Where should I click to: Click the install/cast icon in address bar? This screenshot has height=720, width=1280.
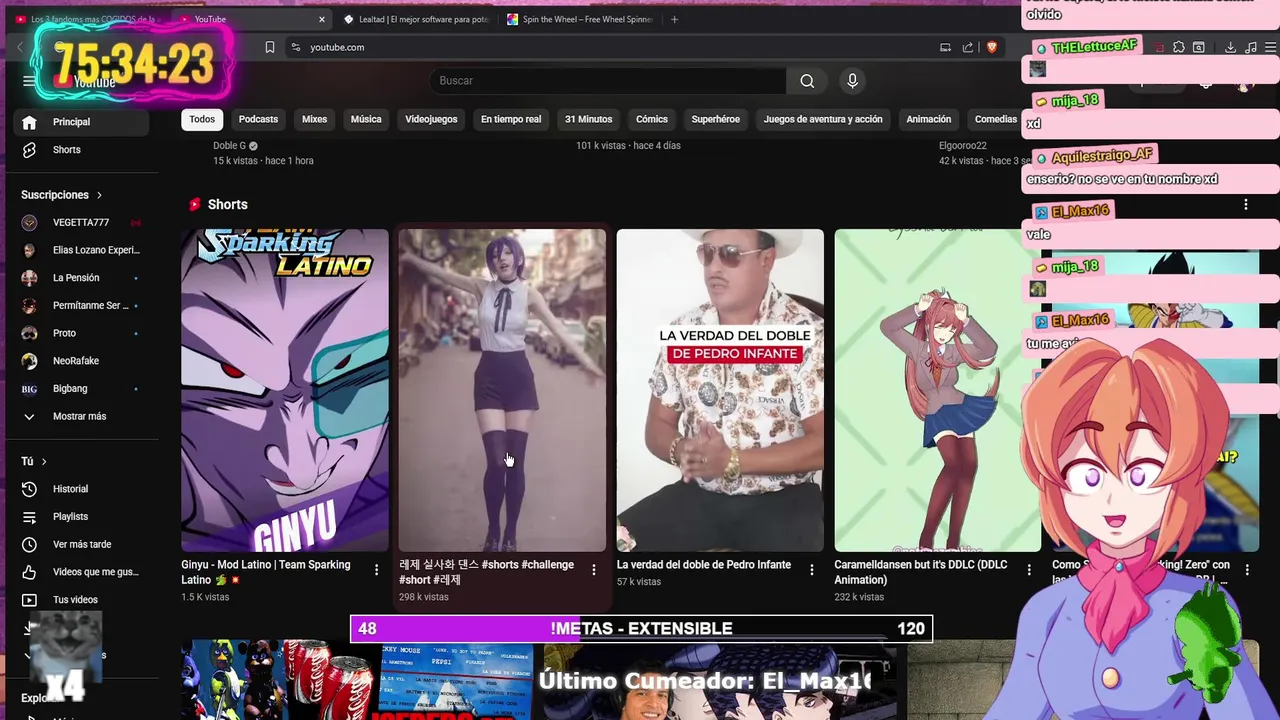(945, 47)
